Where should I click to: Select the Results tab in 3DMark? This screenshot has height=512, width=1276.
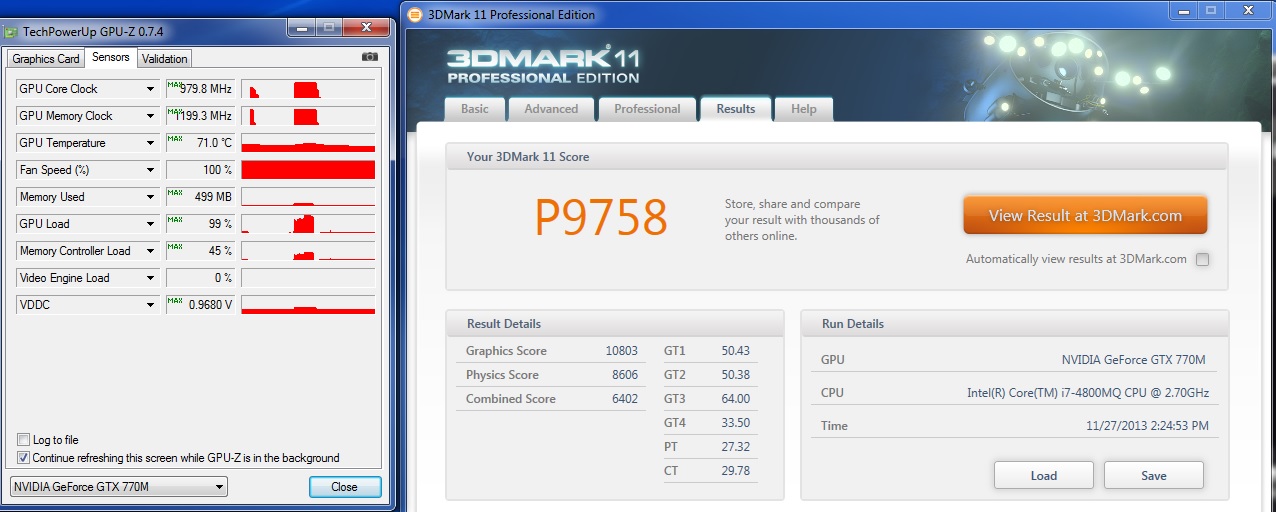pyautogui.click(x=736, y=108)
